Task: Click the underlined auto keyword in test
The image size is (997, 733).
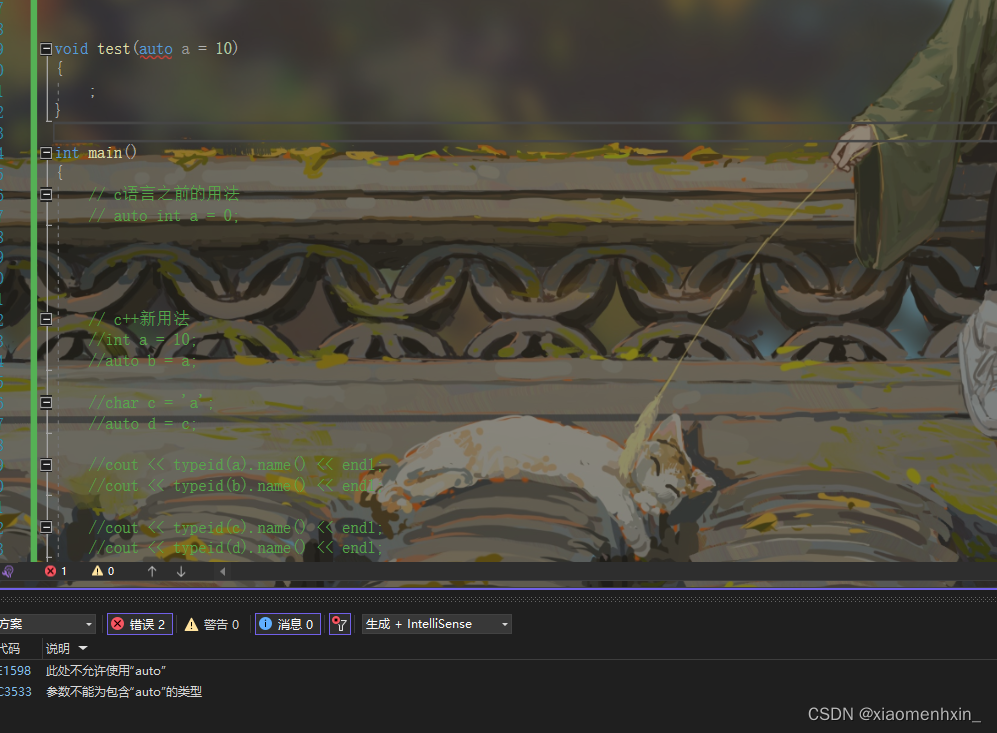Action: click(155, 49)
